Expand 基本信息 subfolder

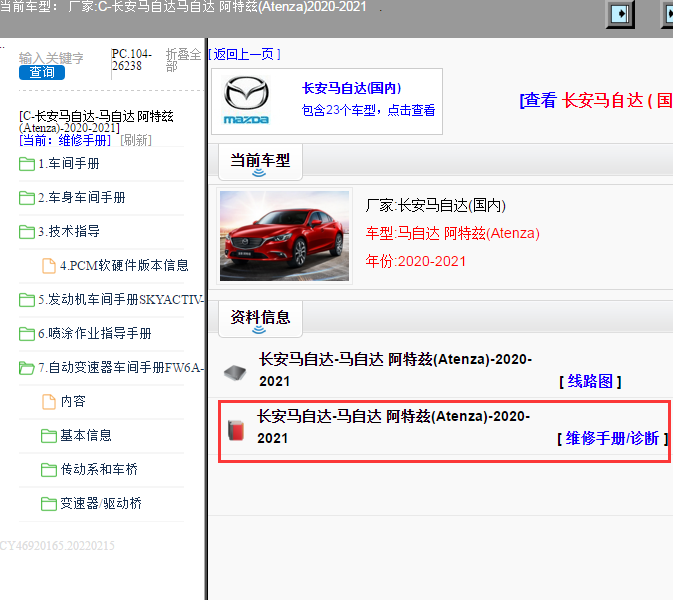(86, 435)
